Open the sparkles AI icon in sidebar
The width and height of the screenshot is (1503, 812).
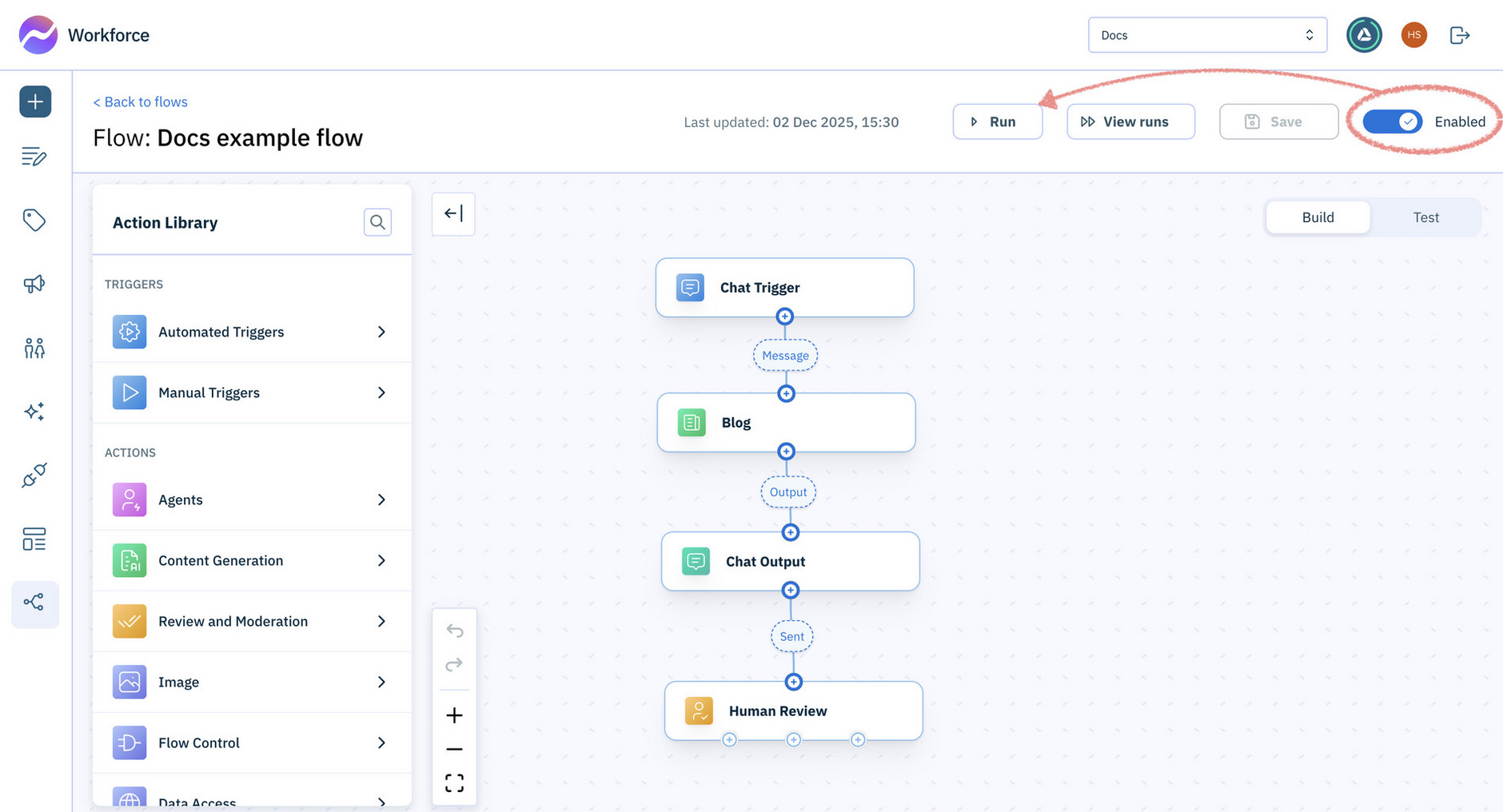point(34,412)
